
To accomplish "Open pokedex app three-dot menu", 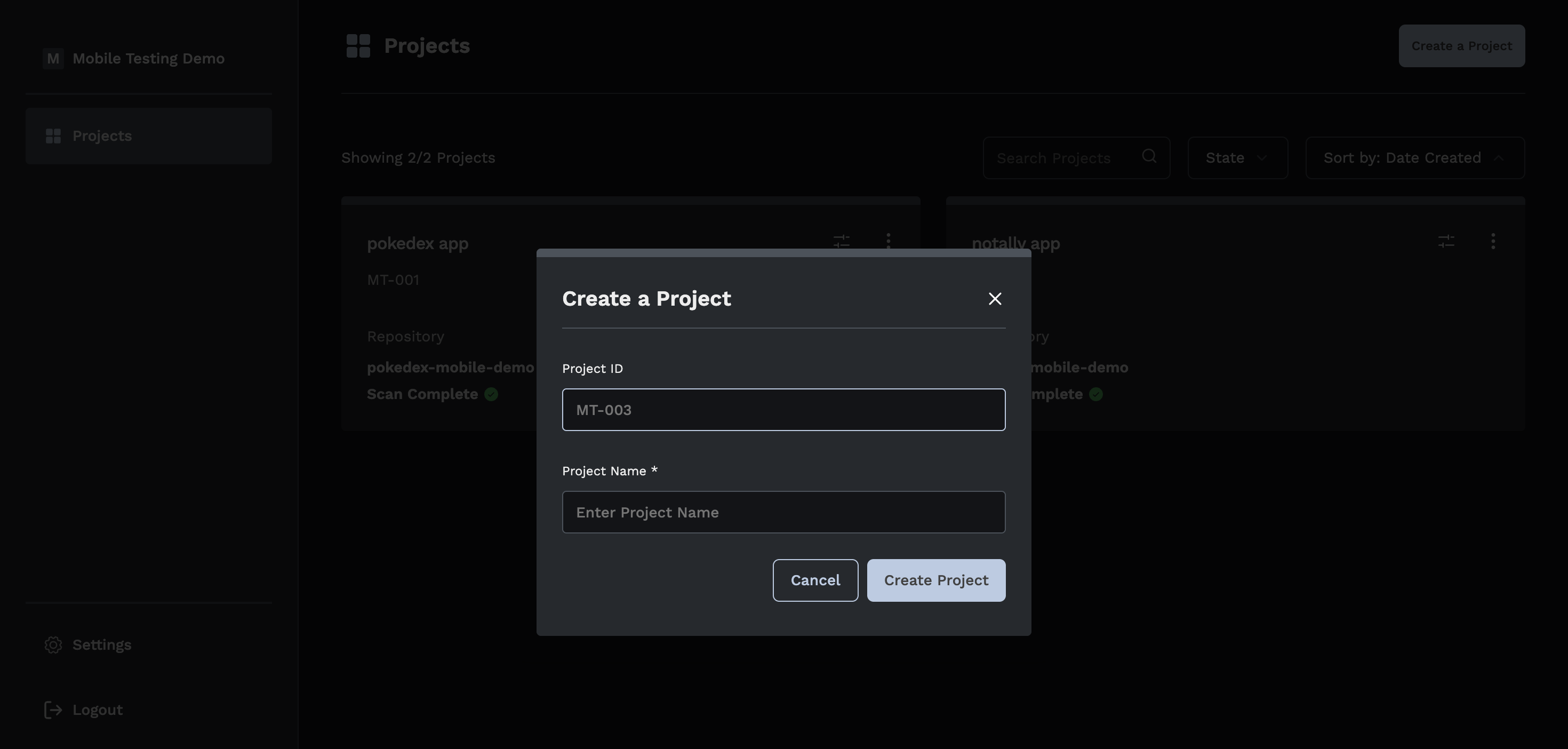I will pos(888,241).
